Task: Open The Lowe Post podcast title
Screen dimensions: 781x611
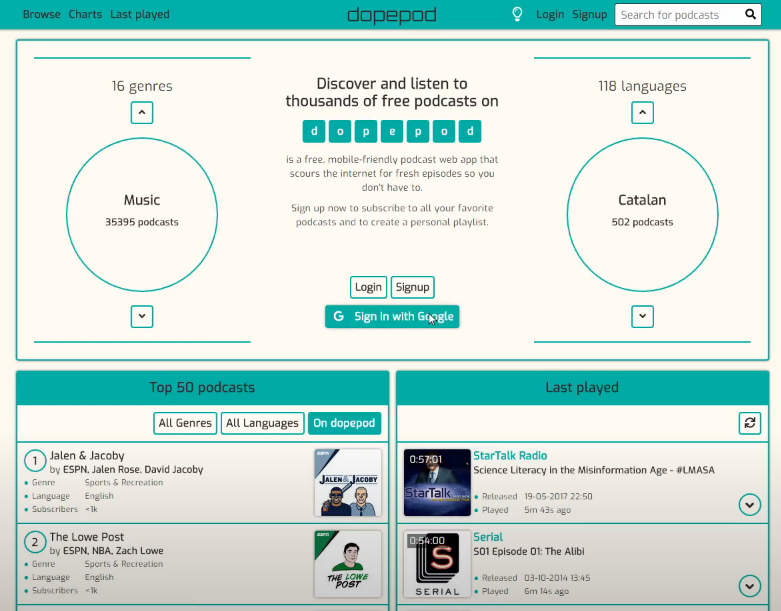Action: (x=87, y=537)
